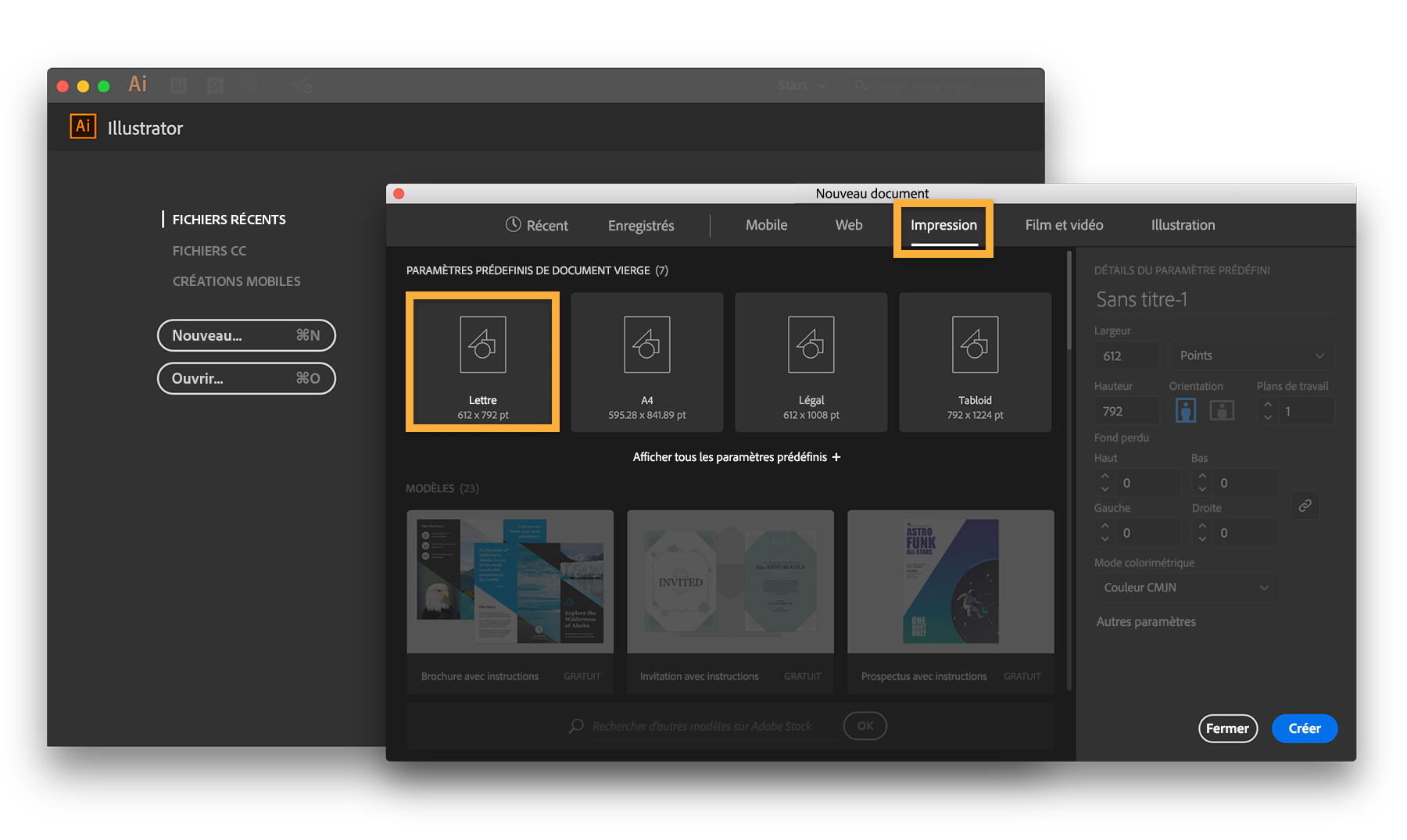Image resolution: width=1407 pixels, height=840 pixels.
Task: Select portrait orientation
Action: click(1186, 410)
